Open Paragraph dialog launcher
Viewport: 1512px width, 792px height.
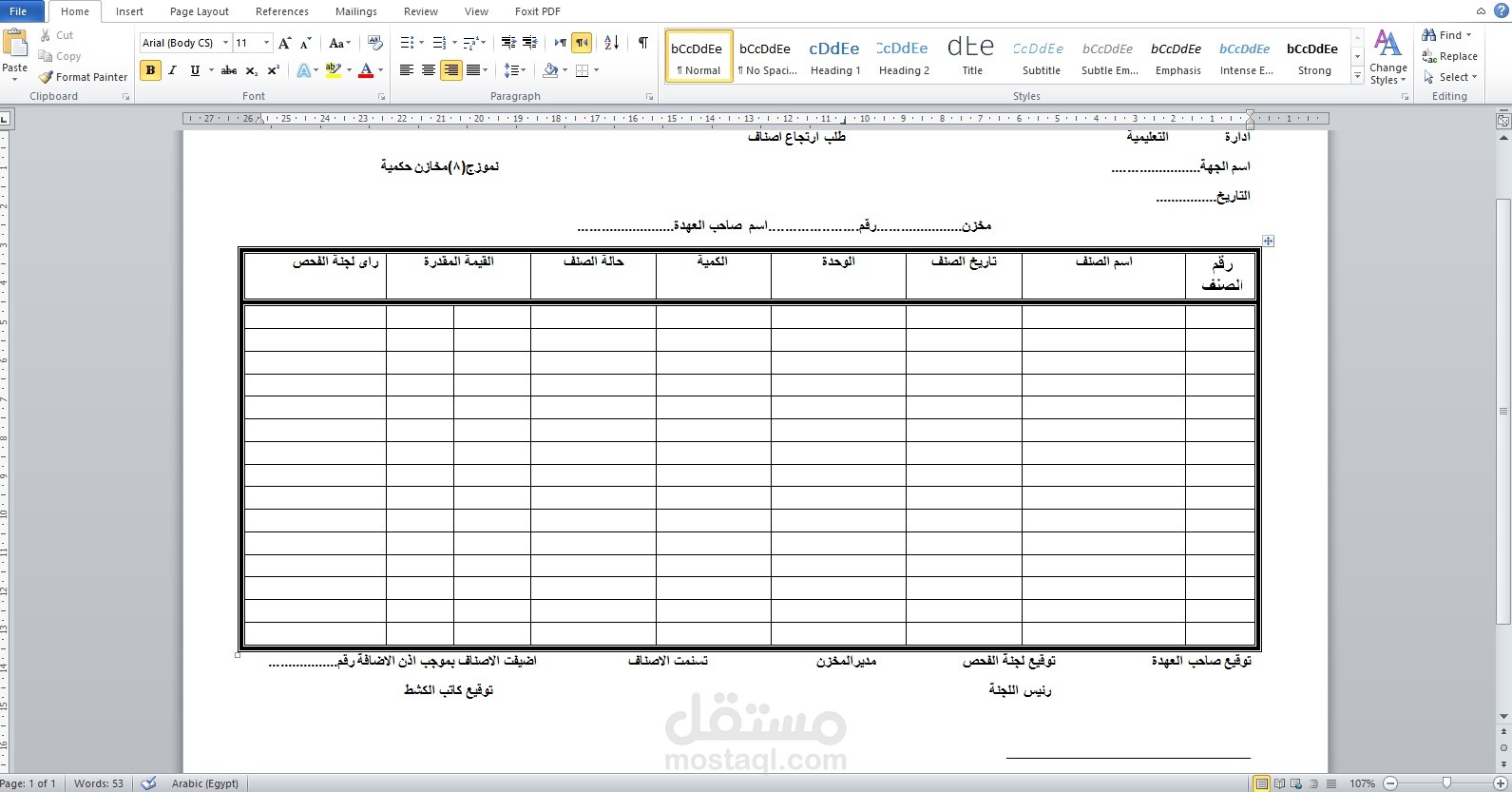pos(650,97)
